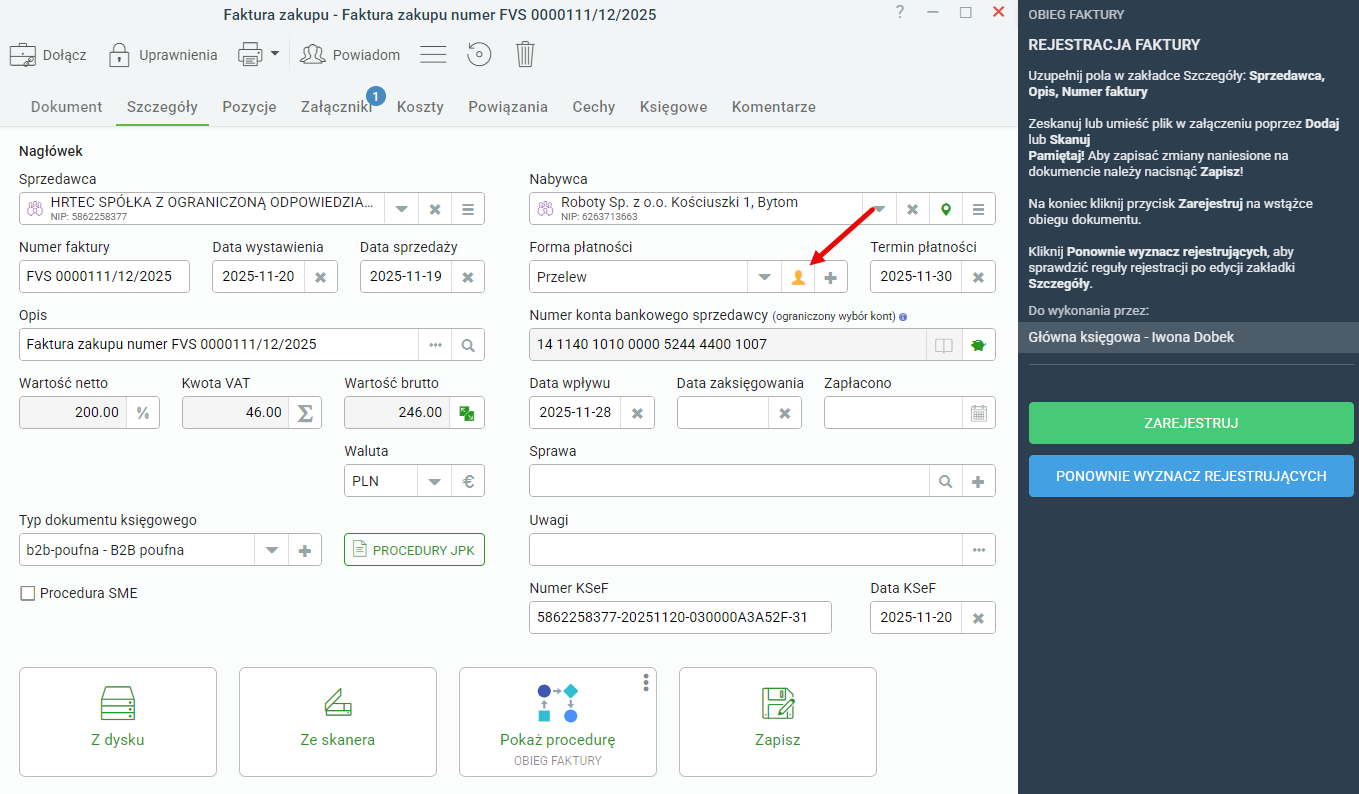Clear the Data wpływu date
The width and height of the screenshot is (1359, 794).
coord(637,413)
